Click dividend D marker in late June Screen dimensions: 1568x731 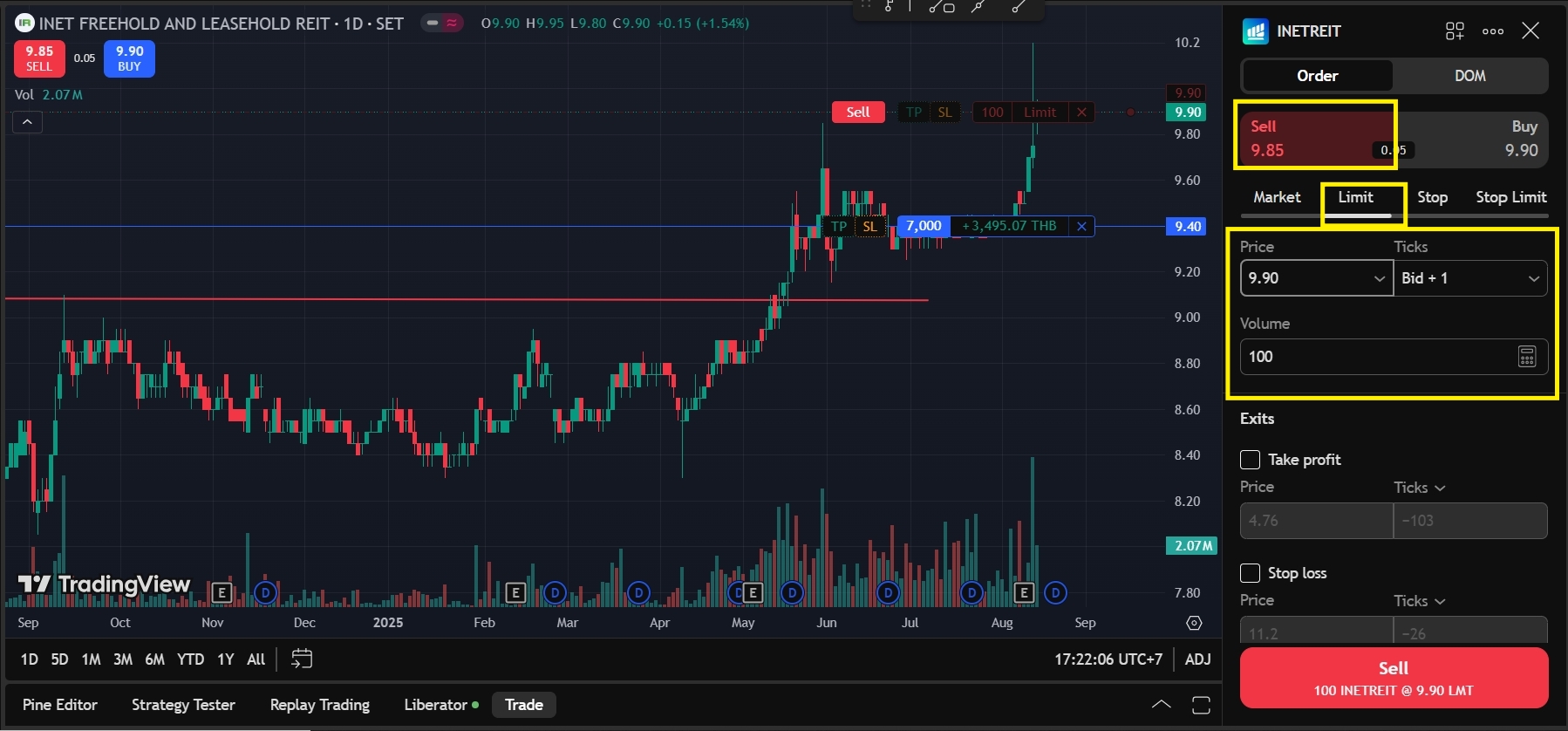tap(888, 593)
